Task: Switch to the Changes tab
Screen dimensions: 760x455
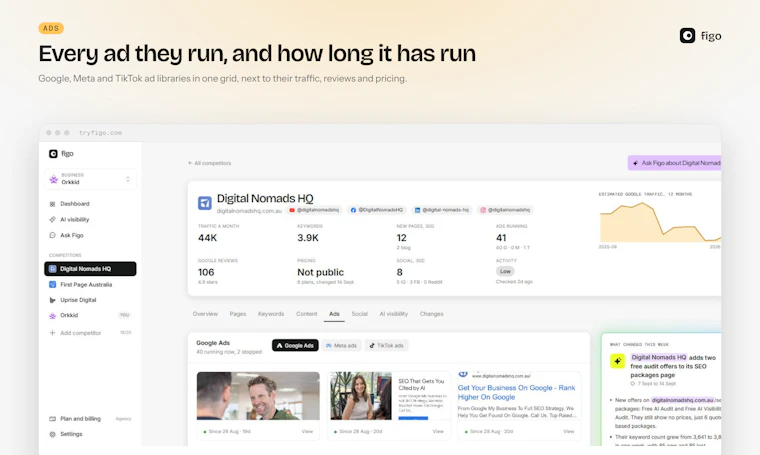Action: pos(431,314)
